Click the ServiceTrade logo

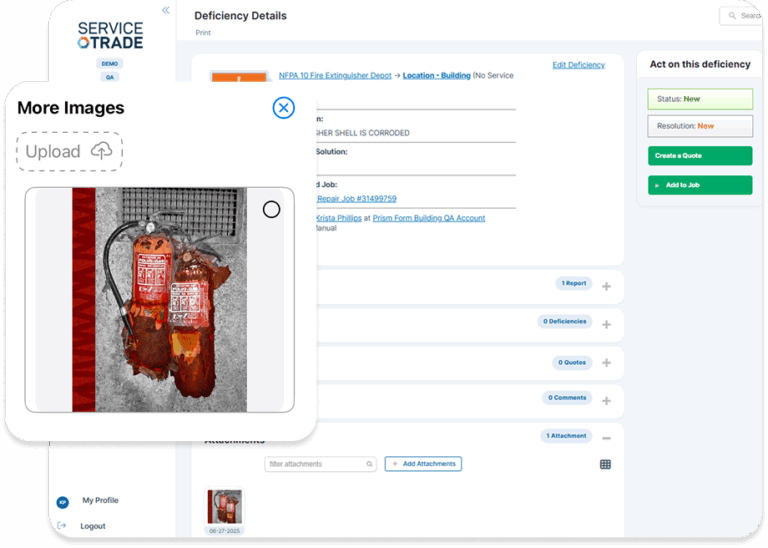click(x=110, y=35)
